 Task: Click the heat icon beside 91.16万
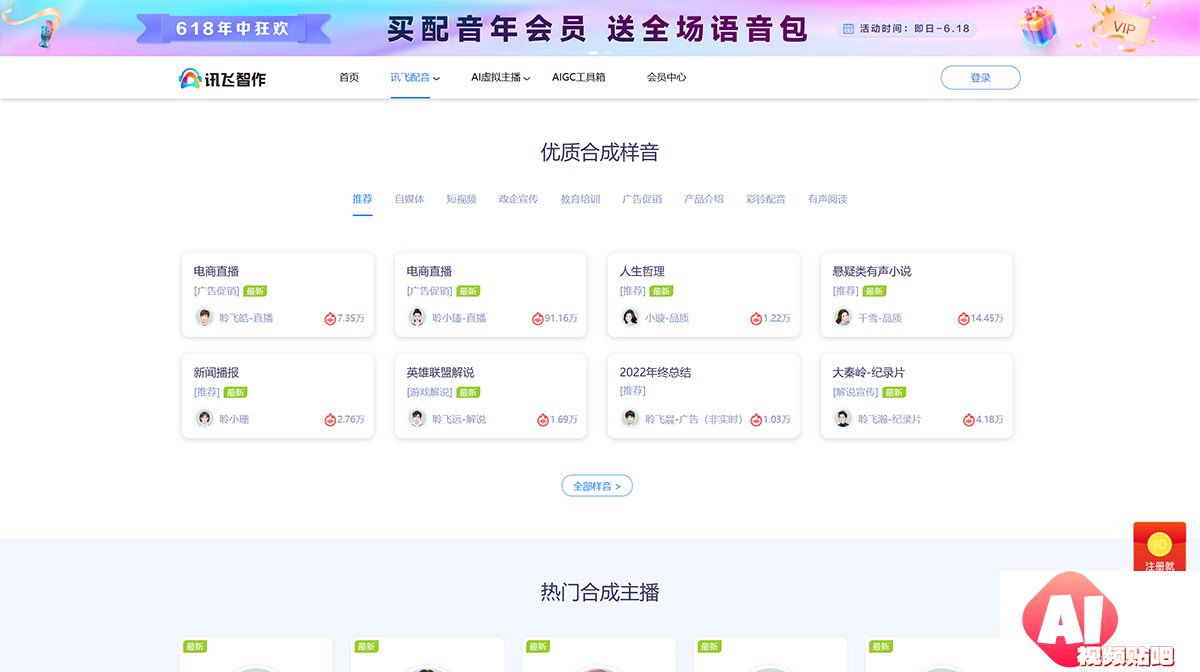click(x=538, y=318)
